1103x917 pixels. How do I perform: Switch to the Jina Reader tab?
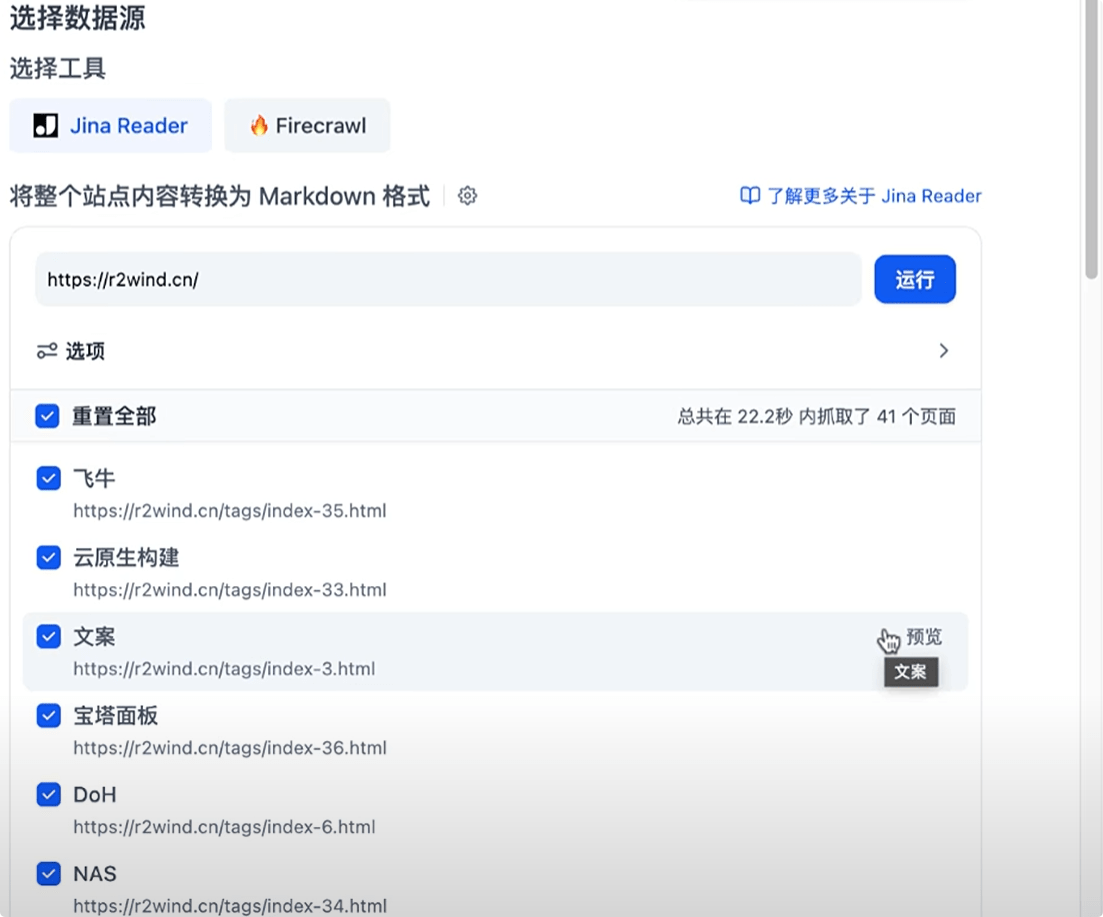(x=110, y=125)
